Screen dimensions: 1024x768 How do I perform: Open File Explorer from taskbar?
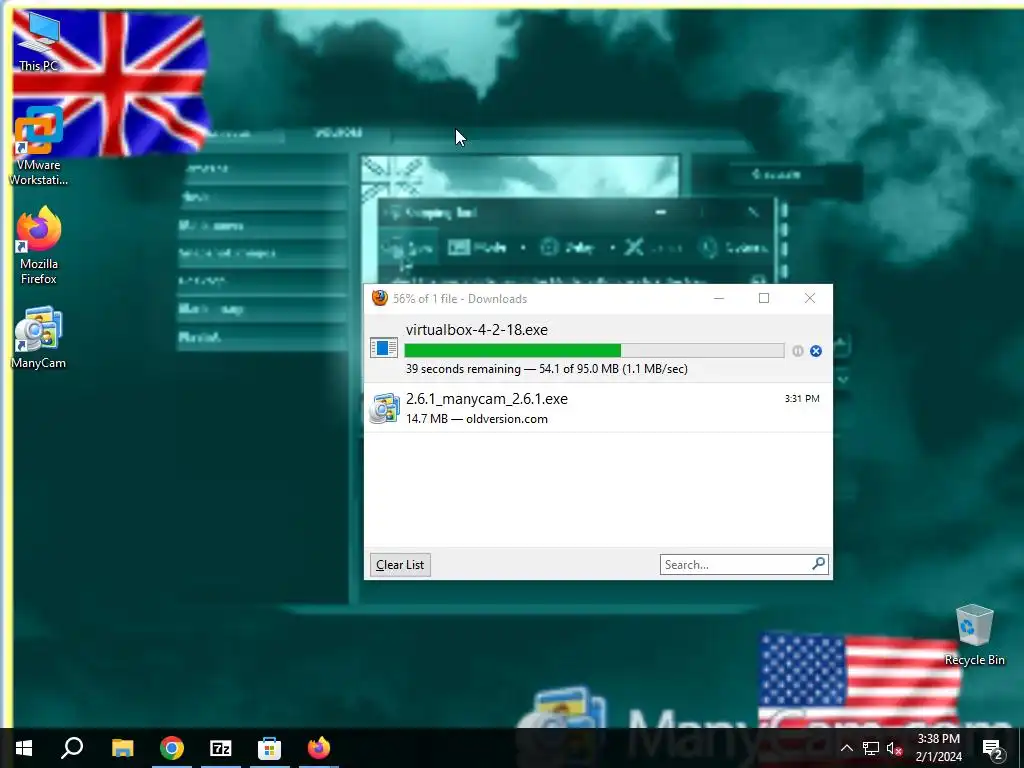pos(122,748)
